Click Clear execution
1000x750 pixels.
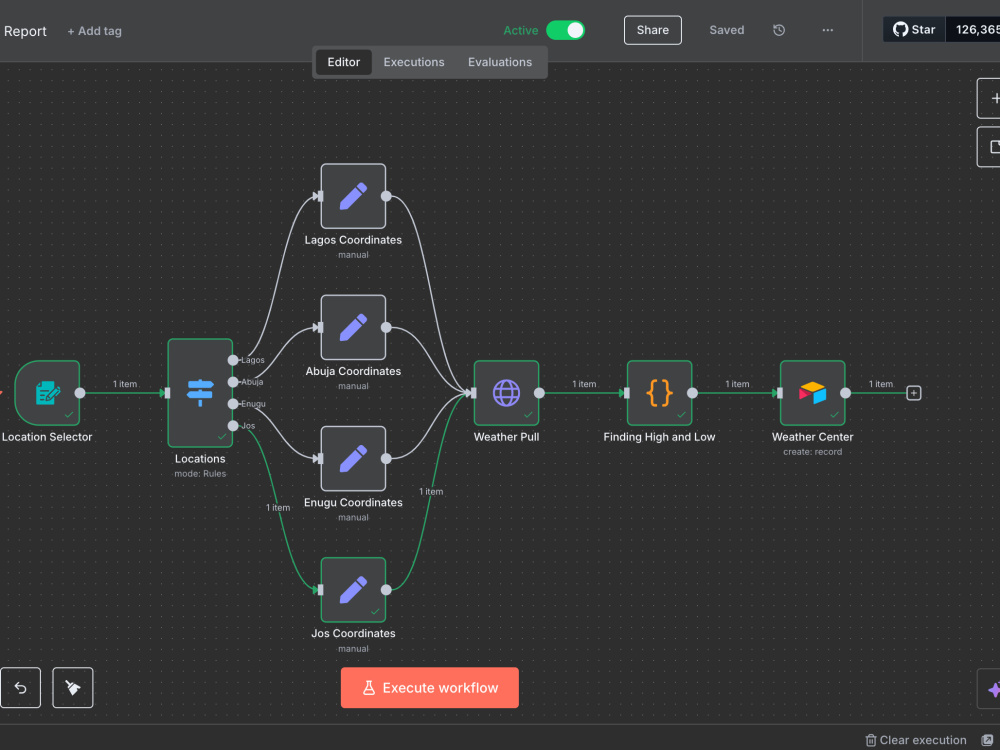916,740
